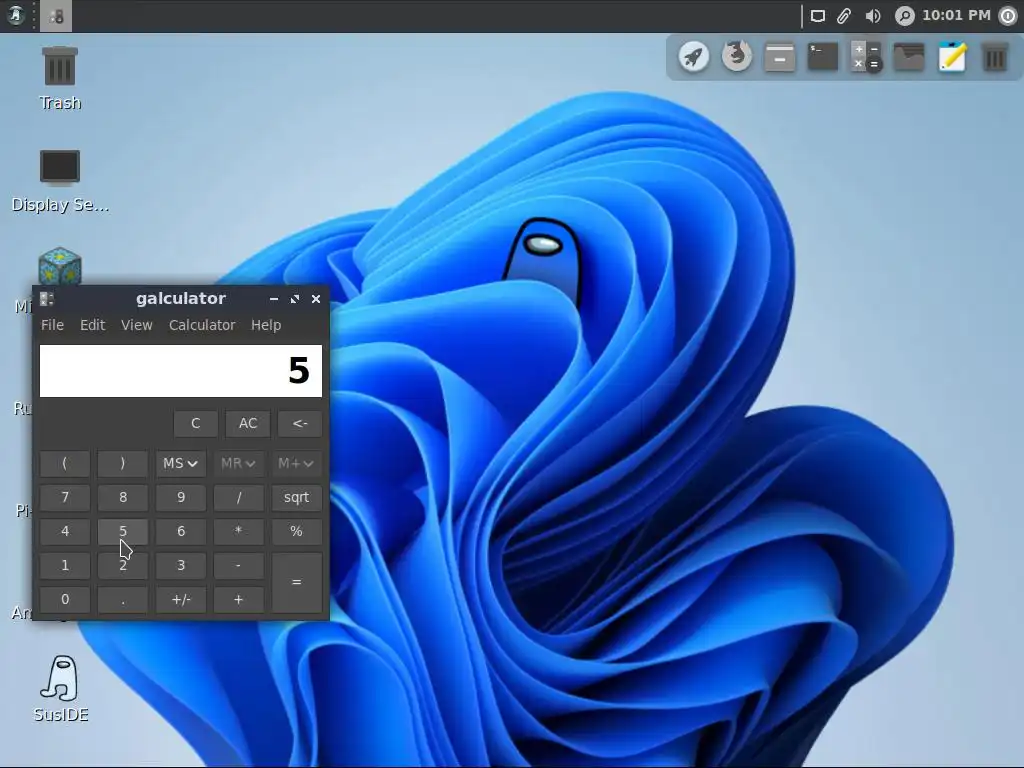1024x768 pixels.
Task: Launch the rocket application launcher in the dock
Action: 694,57
